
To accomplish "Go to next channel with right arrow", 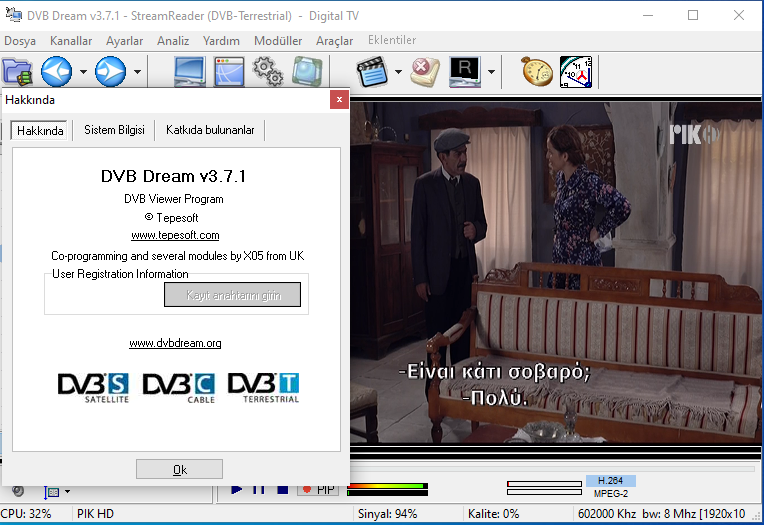I will [x=111, y=72].
